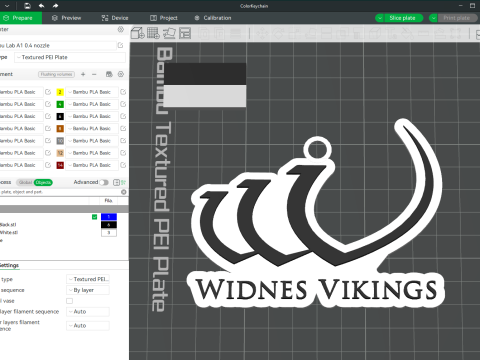Screen dimensions: 480x360
Task: Edit preset of filament 8
Action: 123,128
